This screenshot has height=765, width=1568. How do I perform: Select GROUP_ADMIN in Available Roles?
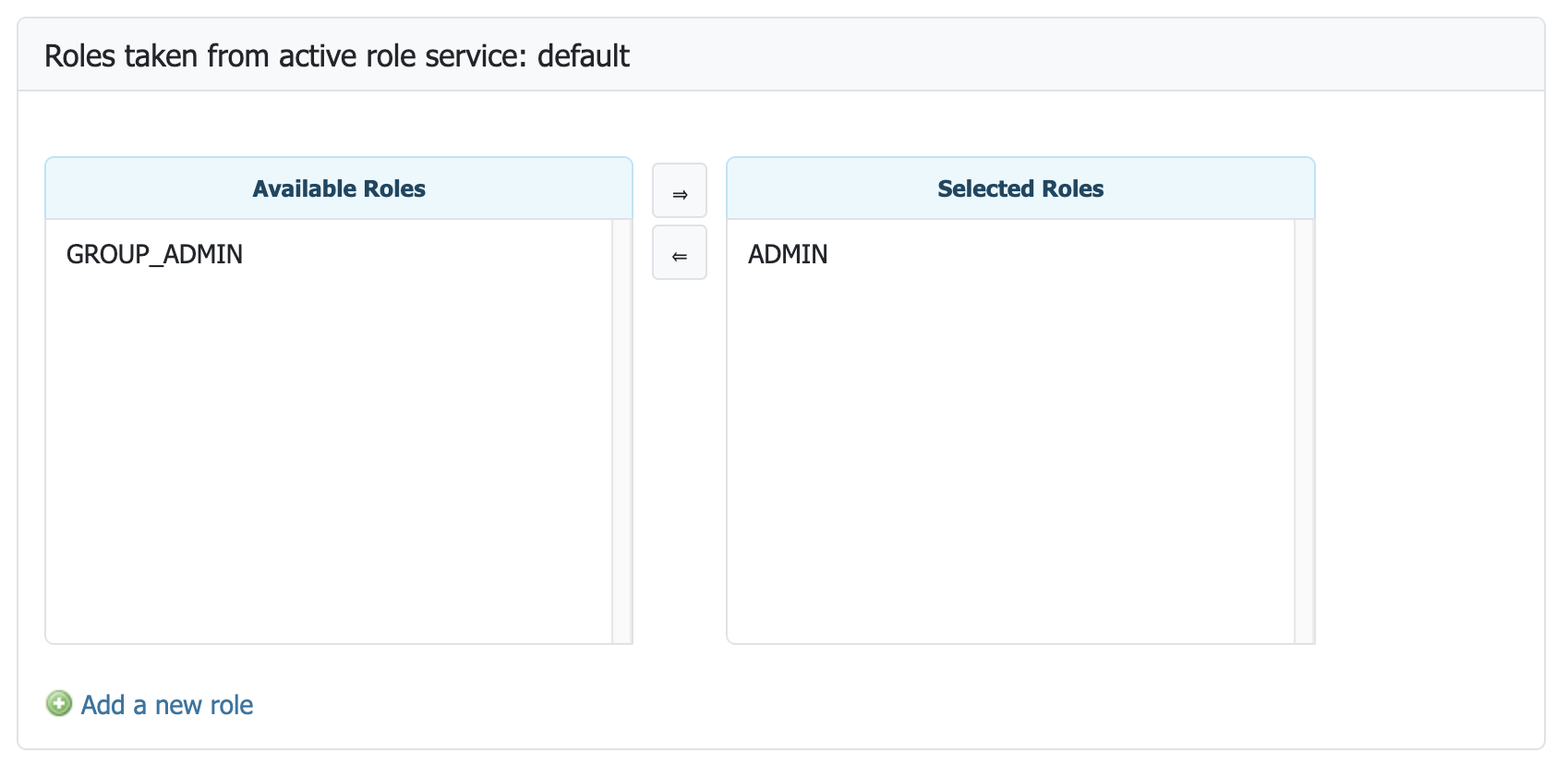[x=154, y=254]
